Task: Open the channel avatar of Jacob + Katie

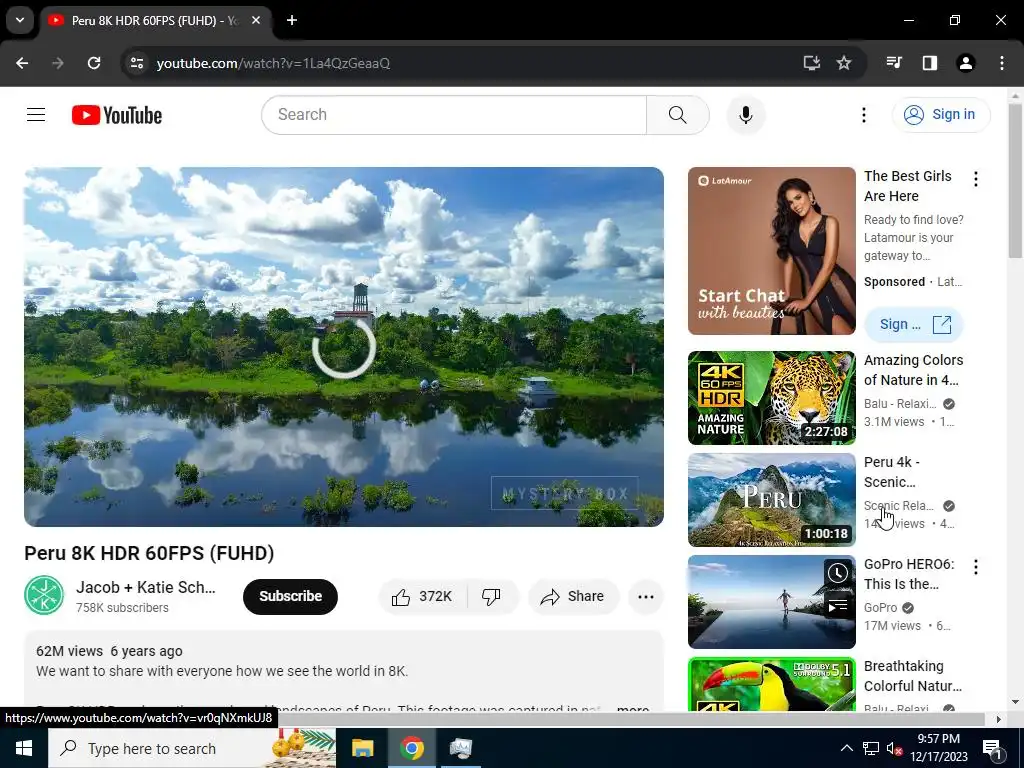Action: click(44, 596)
